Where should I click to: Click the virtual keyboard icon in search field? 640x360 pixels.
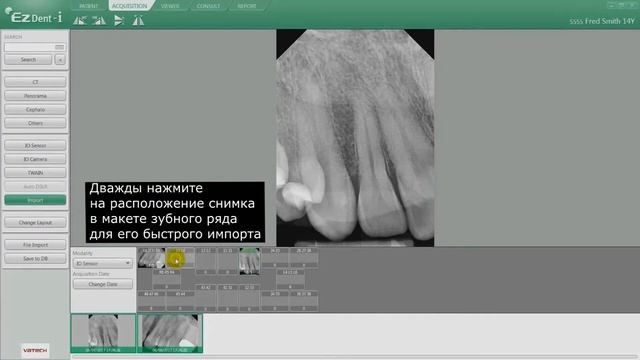(60, 47)
